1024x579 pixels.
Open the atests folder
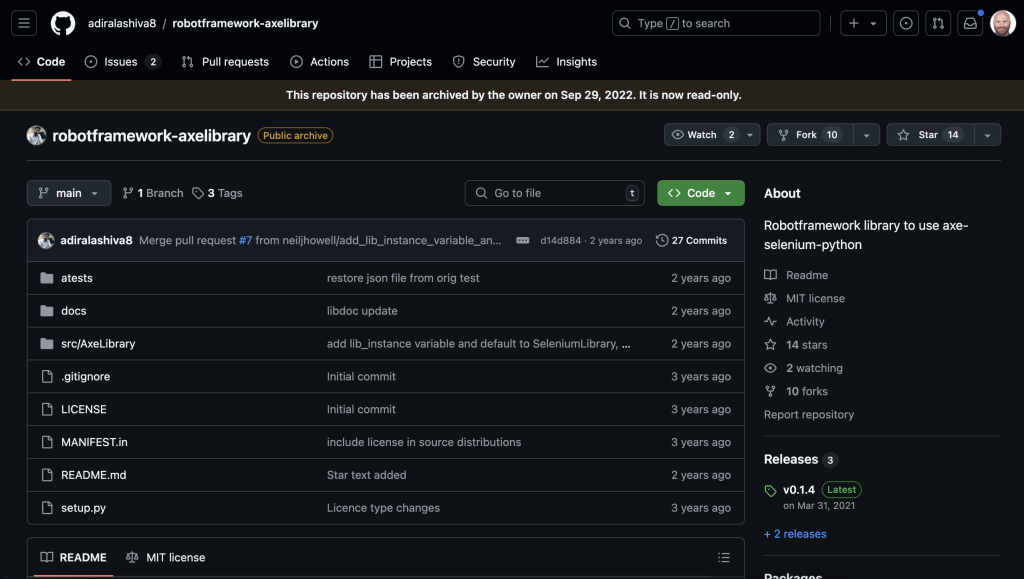pyautogui.click(x=76, y=278)
